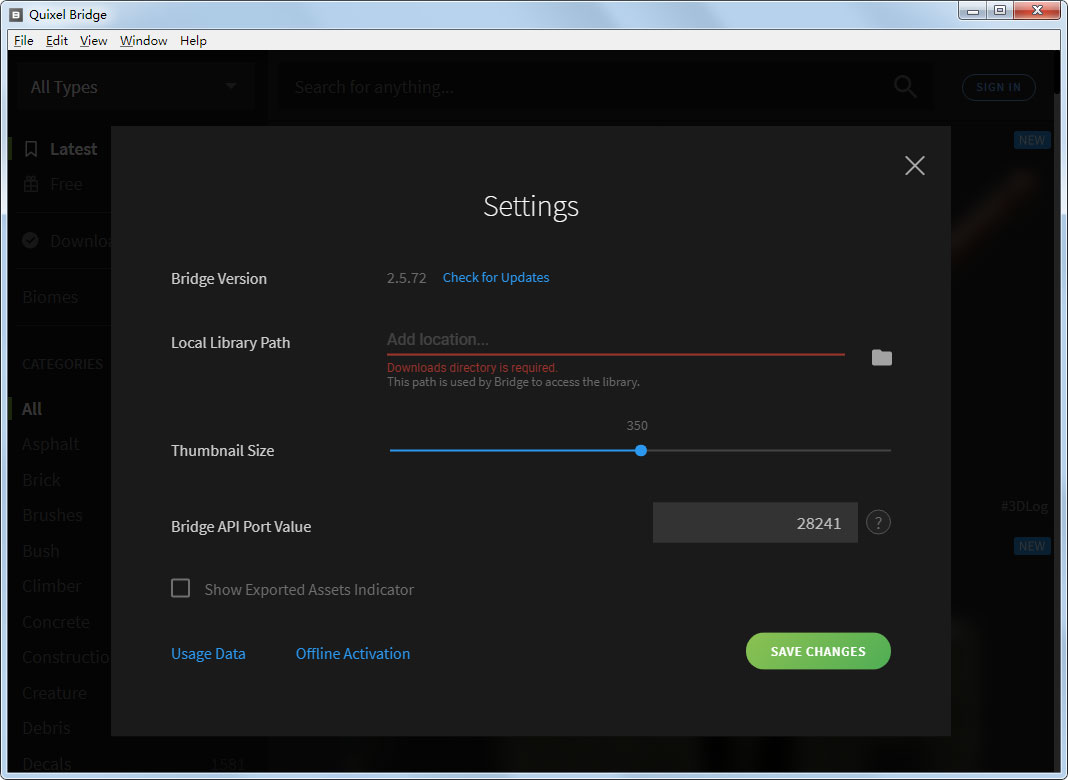This screenshot has width=1068, height=780.
Task: Select the Debris category
Action: point(46,728)
